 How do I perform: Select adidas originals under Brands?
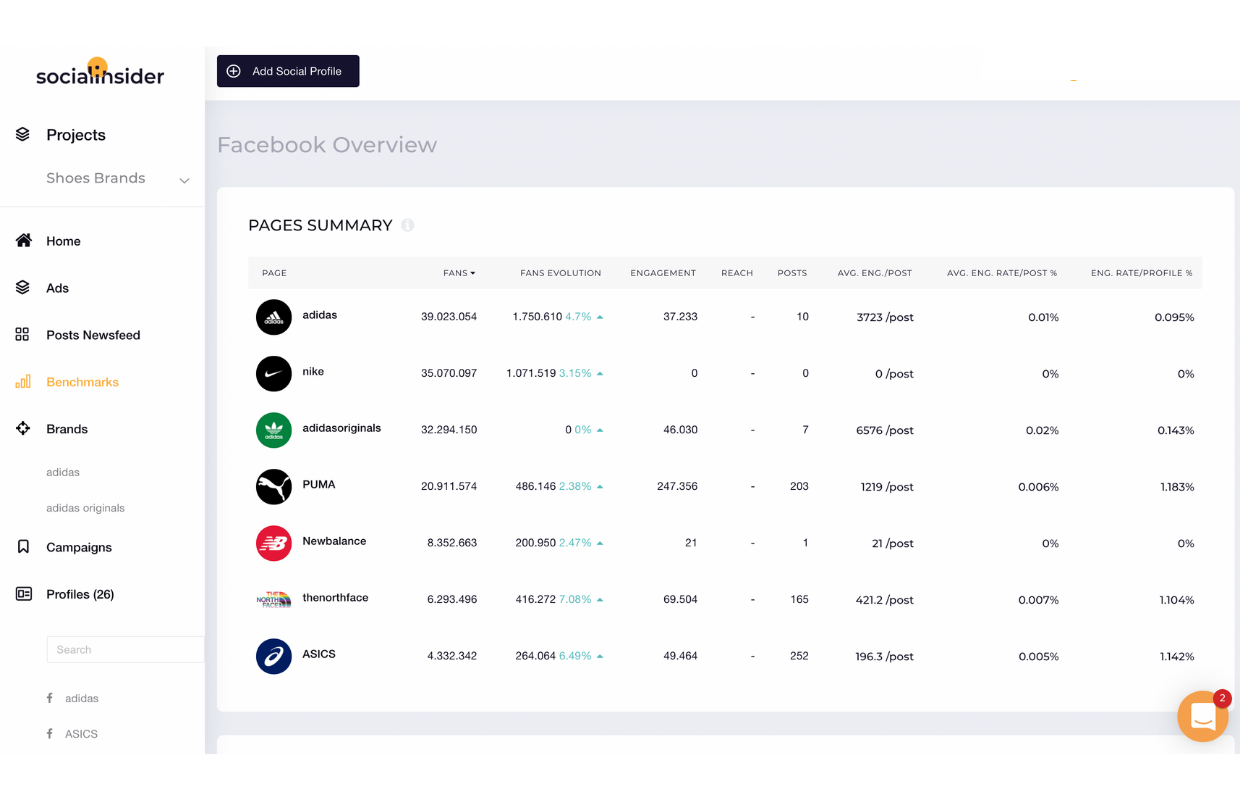point(85,508)
